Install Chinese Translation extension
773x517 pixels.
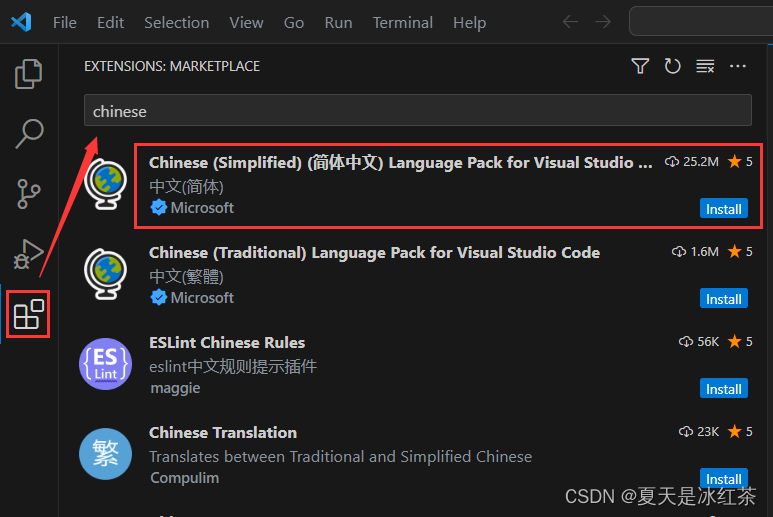(724, 478)
